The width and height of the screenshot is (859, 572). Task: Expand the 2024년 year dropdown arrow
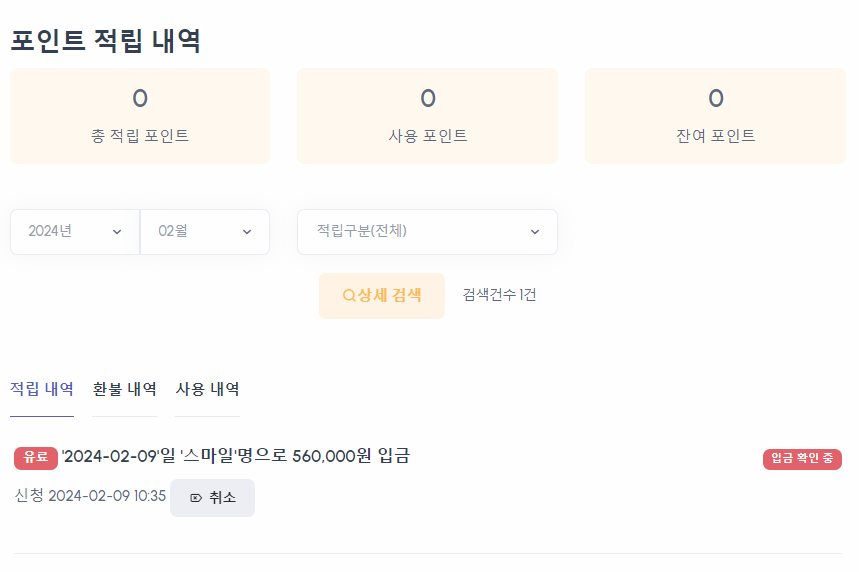point(117,232)
